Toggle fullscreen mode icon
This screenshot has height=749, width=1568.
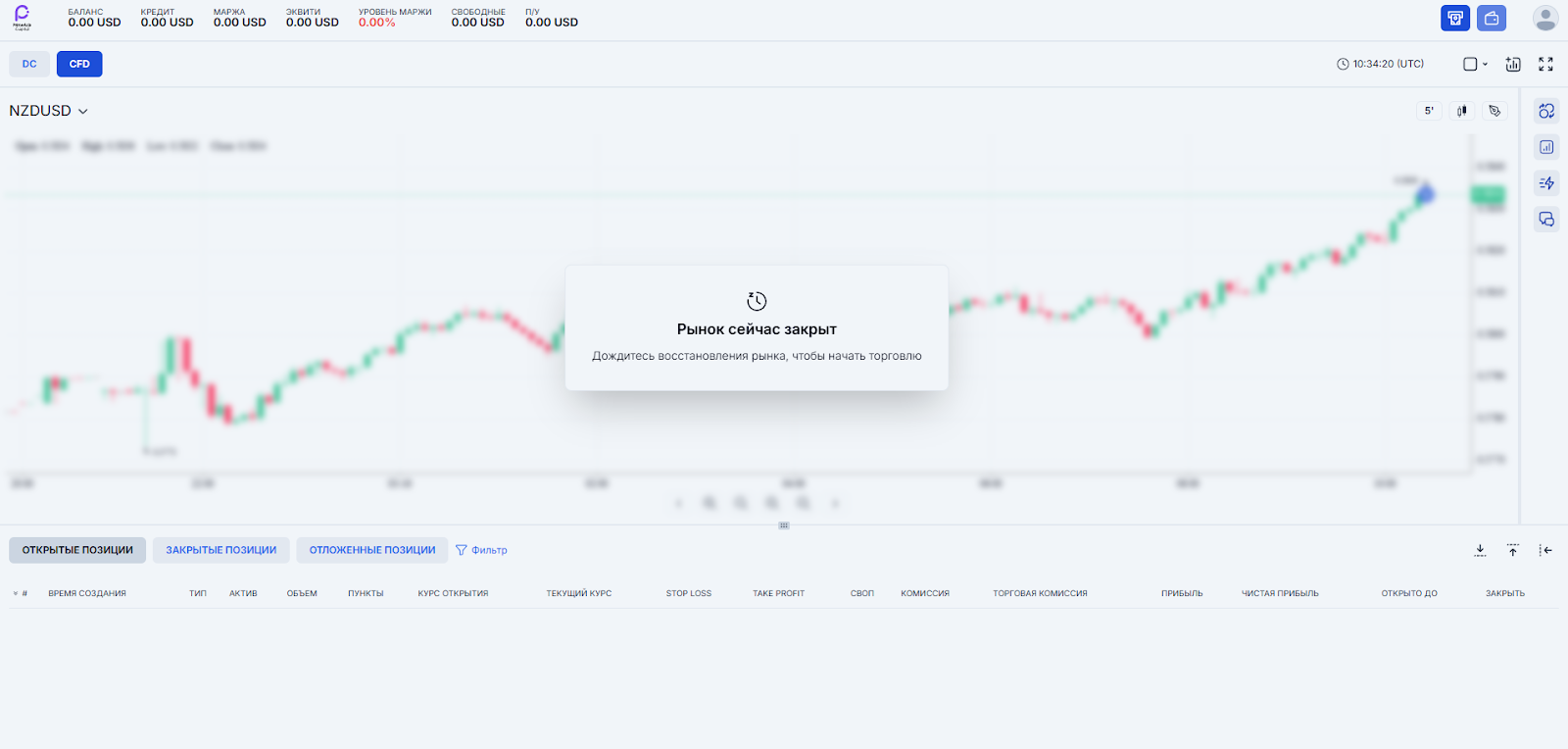pos(1545,64)
